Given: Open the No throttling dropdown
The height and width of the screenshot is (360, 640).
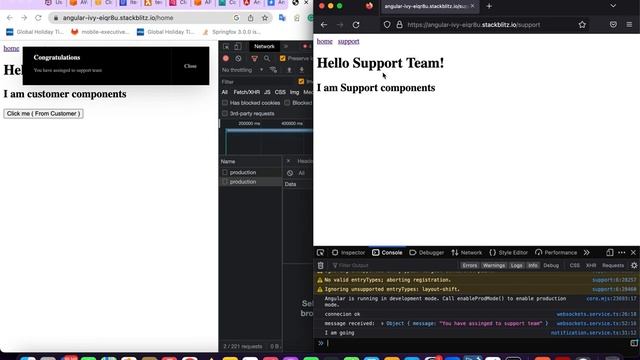Looking at the screenshot, I should click(243, 70).
